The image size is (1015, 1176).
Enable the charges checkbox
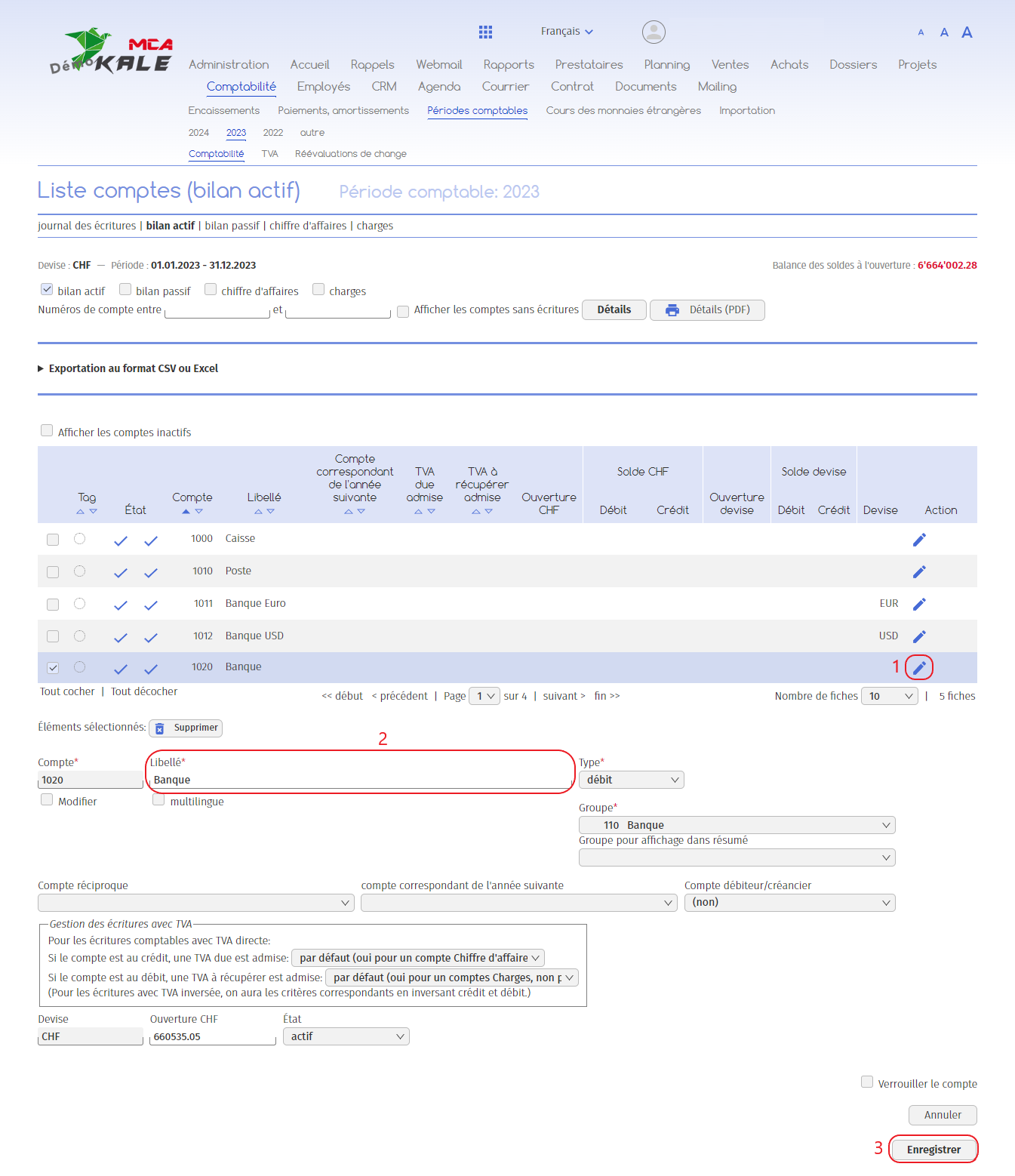point(318,289)
